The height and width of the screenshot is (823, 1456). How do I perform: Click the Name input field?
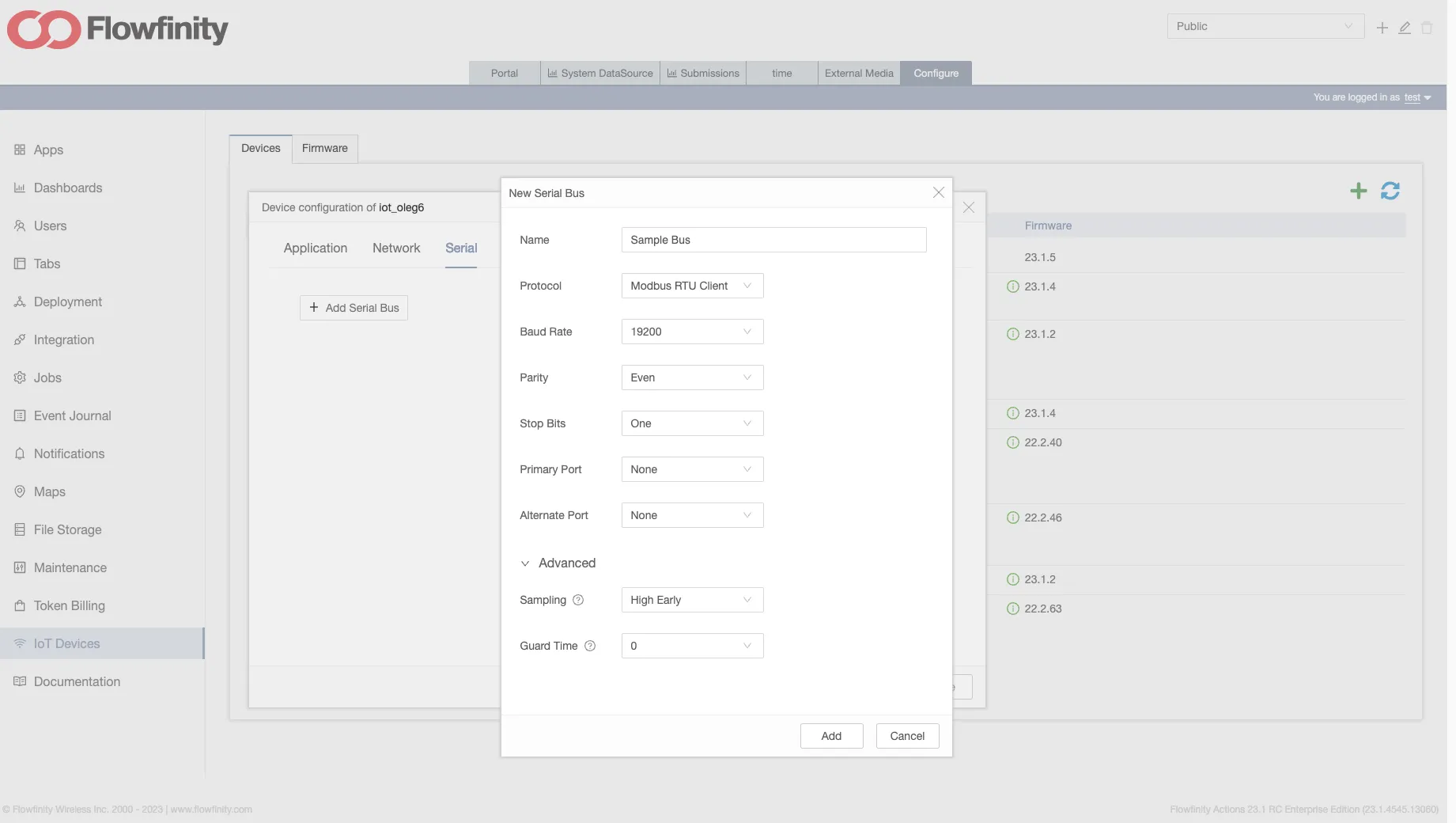[773, 240]
